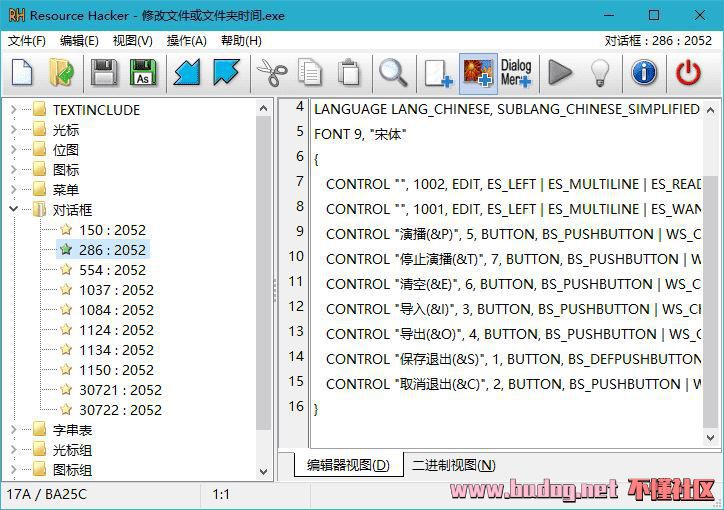
Task: Expand the 字串表 folder
Action: click(14, 430)
